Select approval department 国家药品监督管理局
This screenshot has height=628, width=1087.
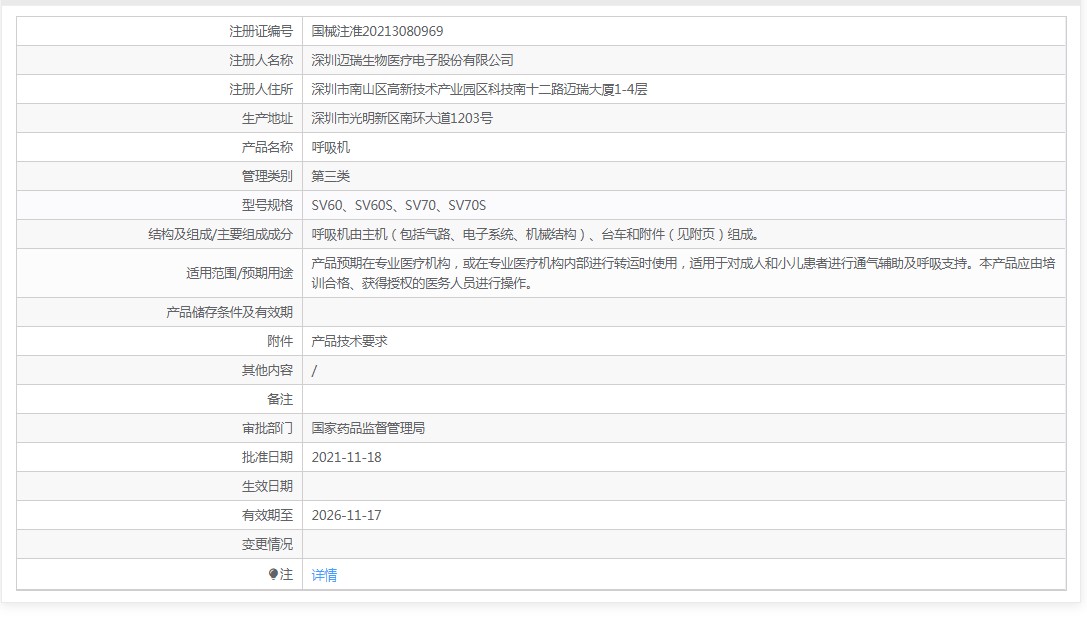pyautogui.click(x=368, y=429)
